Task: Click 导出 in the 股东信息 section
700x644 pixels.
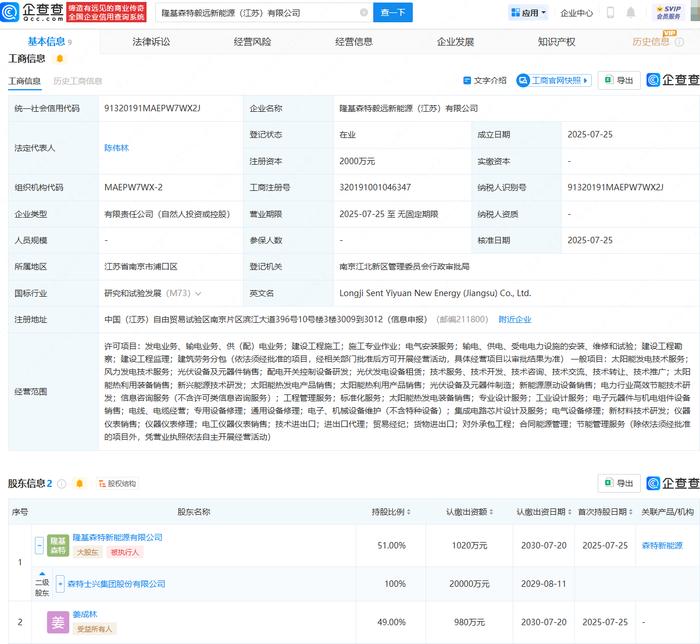Action: (x=619, y=483)
